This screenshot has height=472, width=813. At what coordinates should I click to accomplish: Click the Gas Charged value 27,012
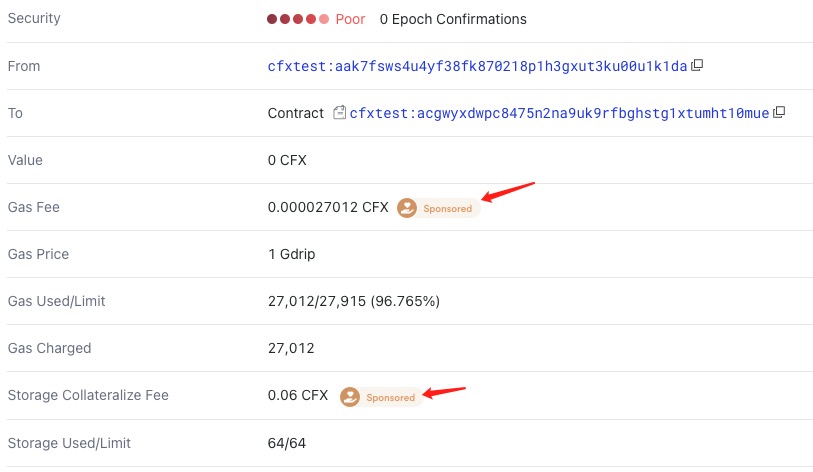[291, 348]
